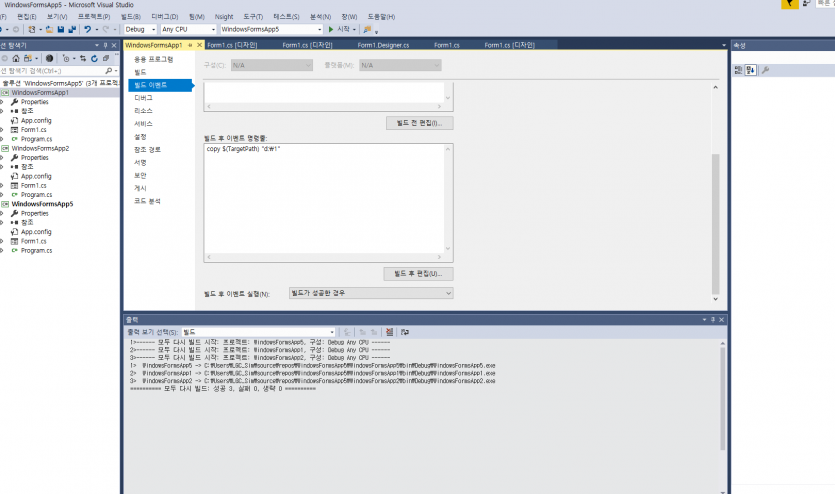Click the feedback icon next to notification flag

click(807, 3)
